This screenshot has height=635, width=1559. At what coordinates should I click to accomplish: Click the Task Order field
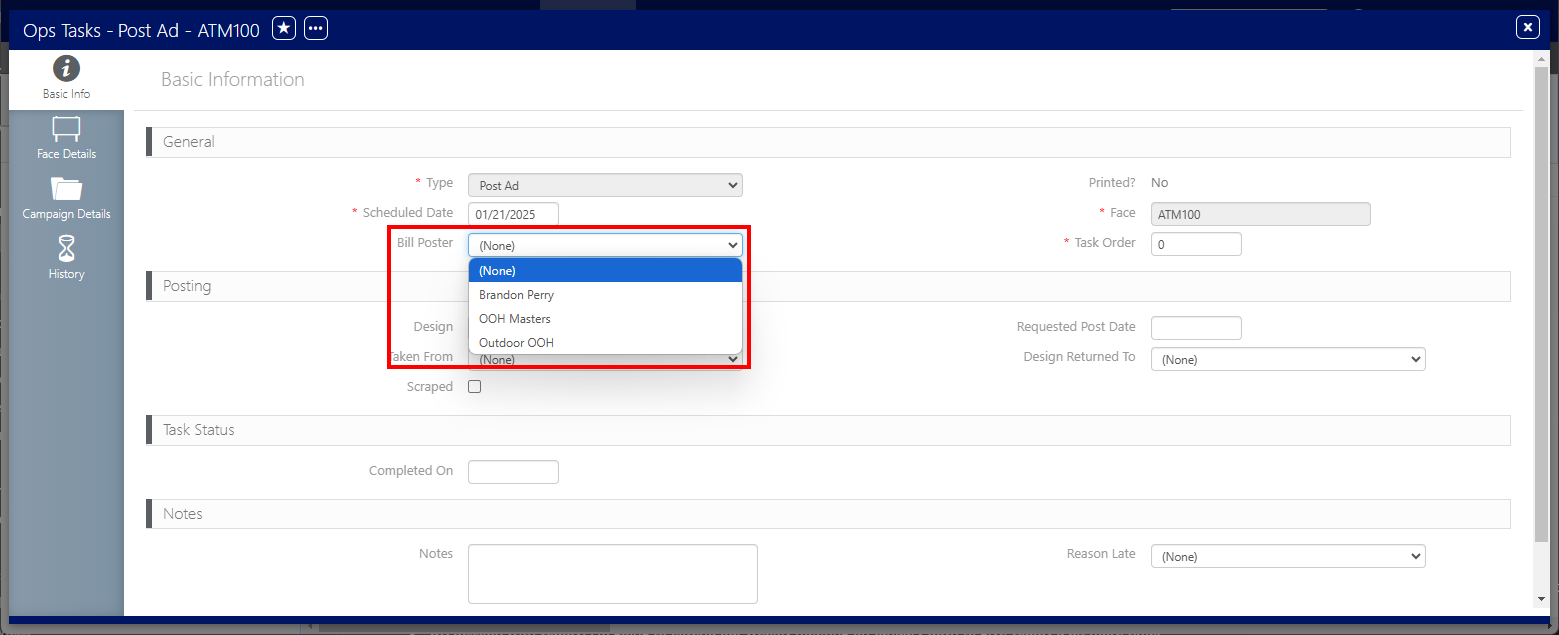click(x=1196, y=244)
